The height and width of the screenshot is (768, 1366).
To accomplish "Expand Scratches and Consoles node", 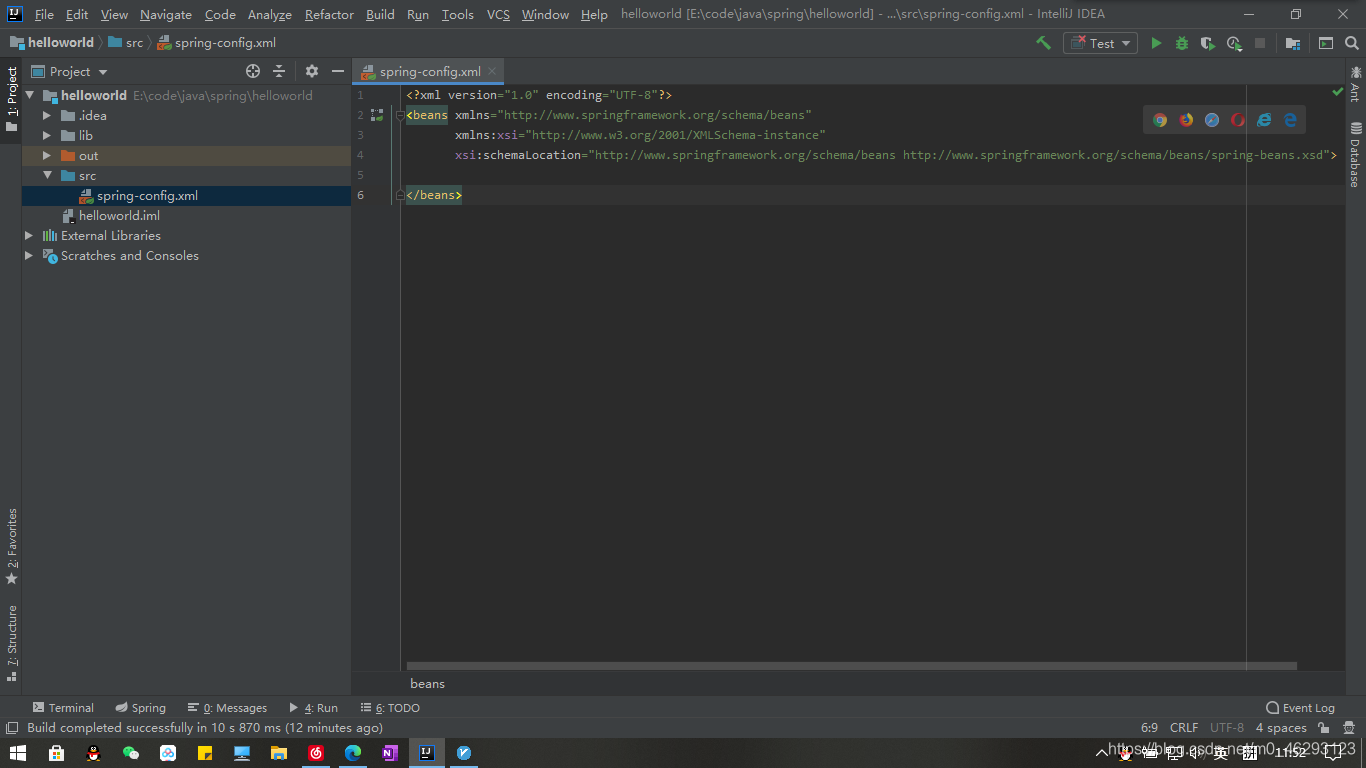I will 29,255.
